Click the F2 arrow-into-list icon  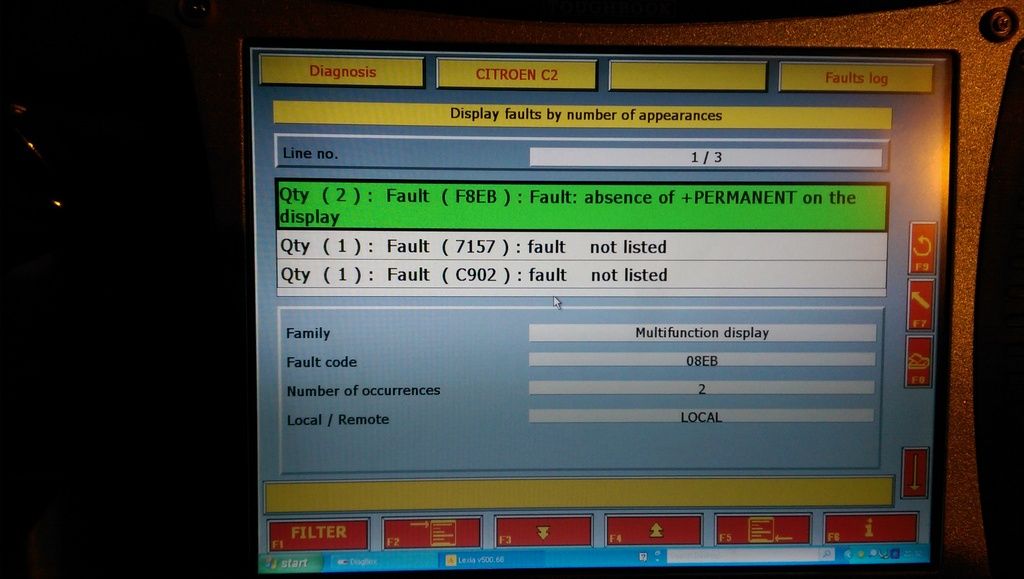[432, 533]
